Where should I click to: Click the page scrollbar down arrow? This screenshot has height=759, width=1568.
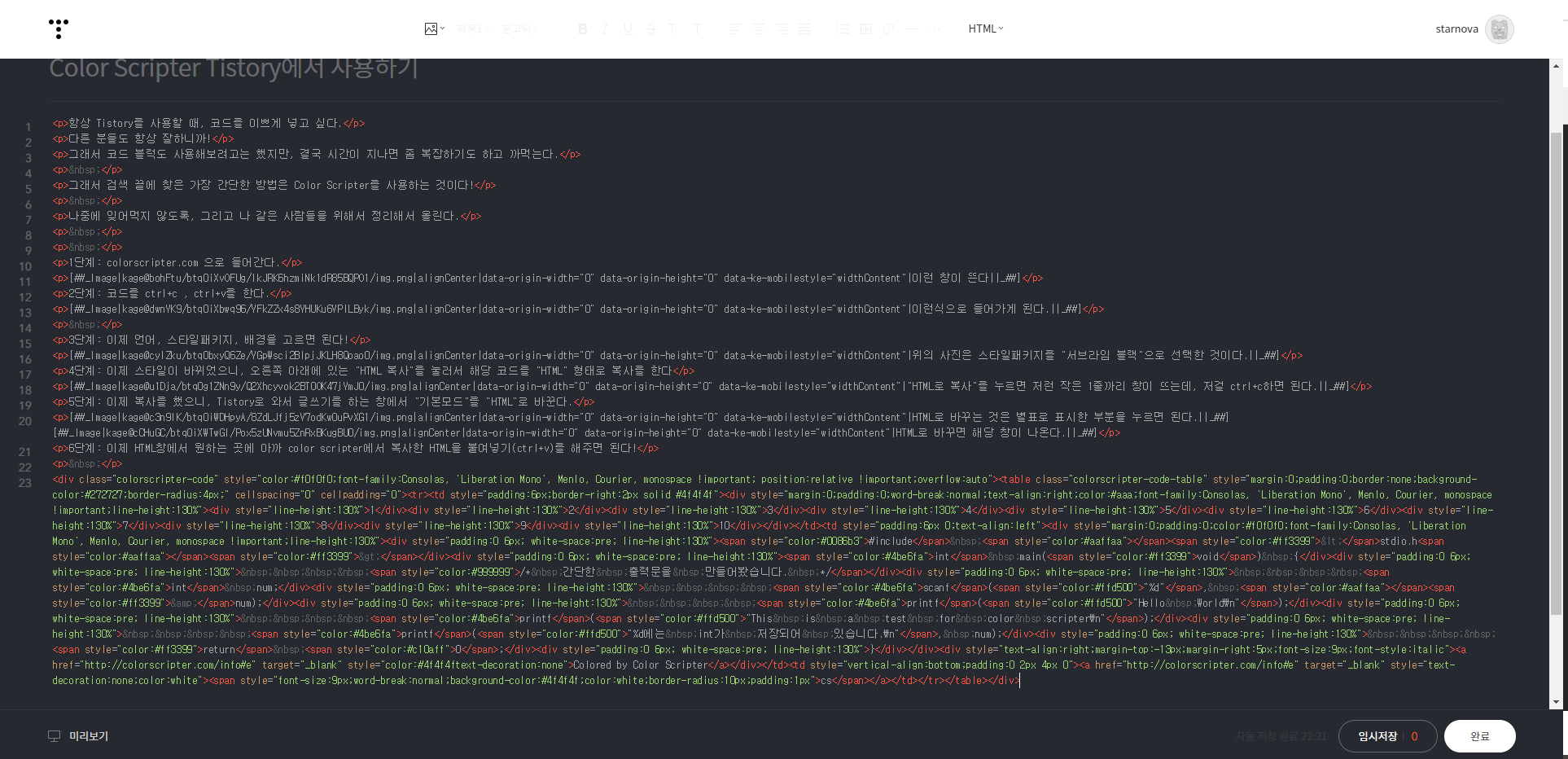(x=1557, y=702)
